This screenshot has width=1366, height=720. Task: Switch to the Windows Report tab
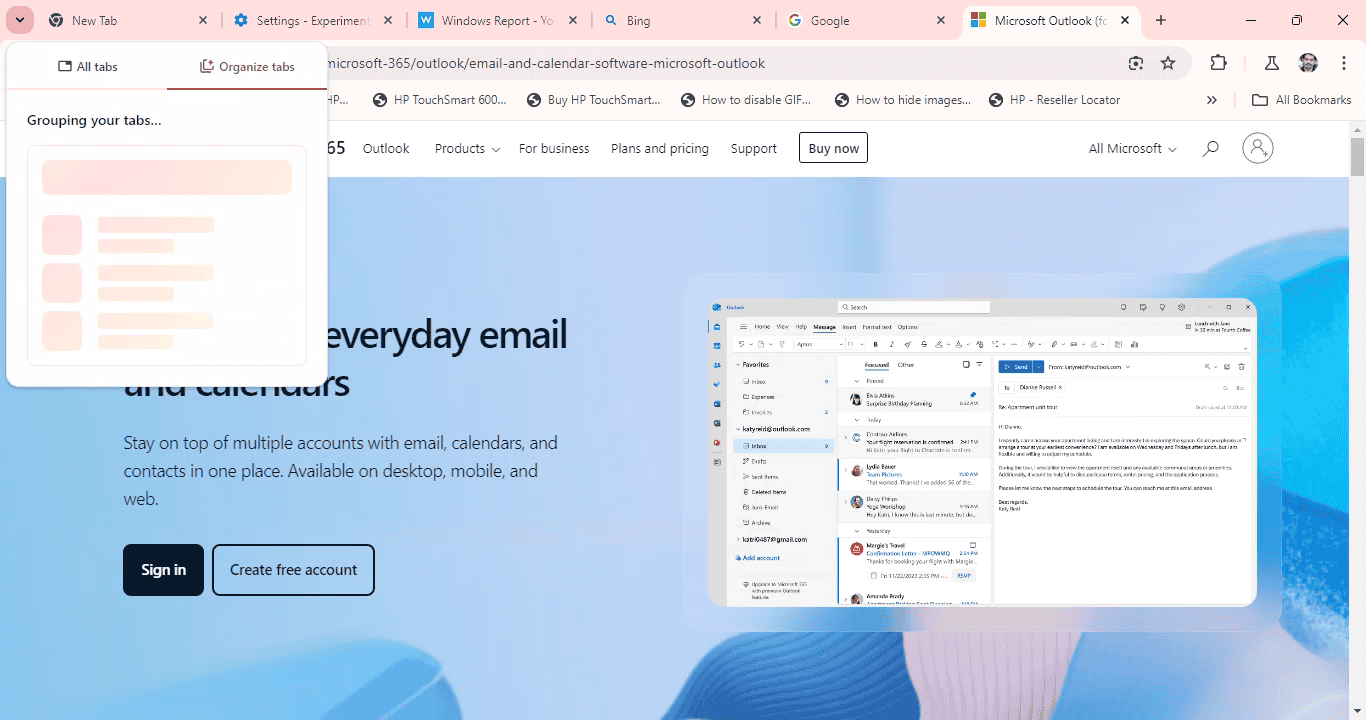[498, 20]
